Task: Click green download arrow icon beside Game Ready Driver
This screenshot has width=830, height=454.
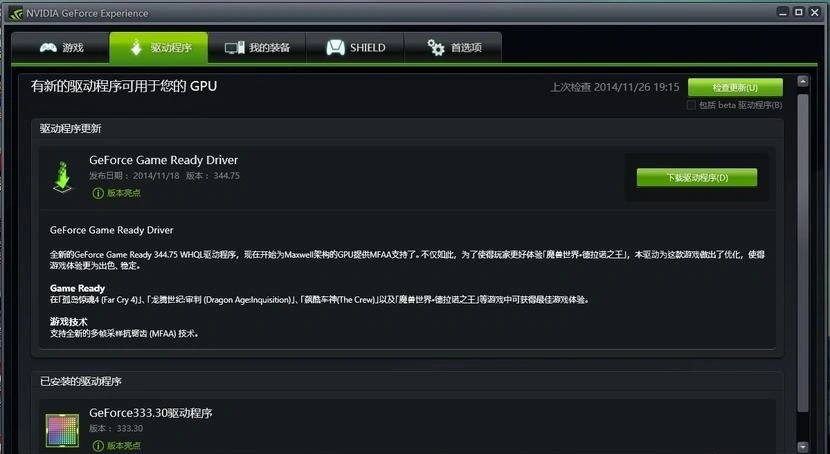Action: [62, 176]
